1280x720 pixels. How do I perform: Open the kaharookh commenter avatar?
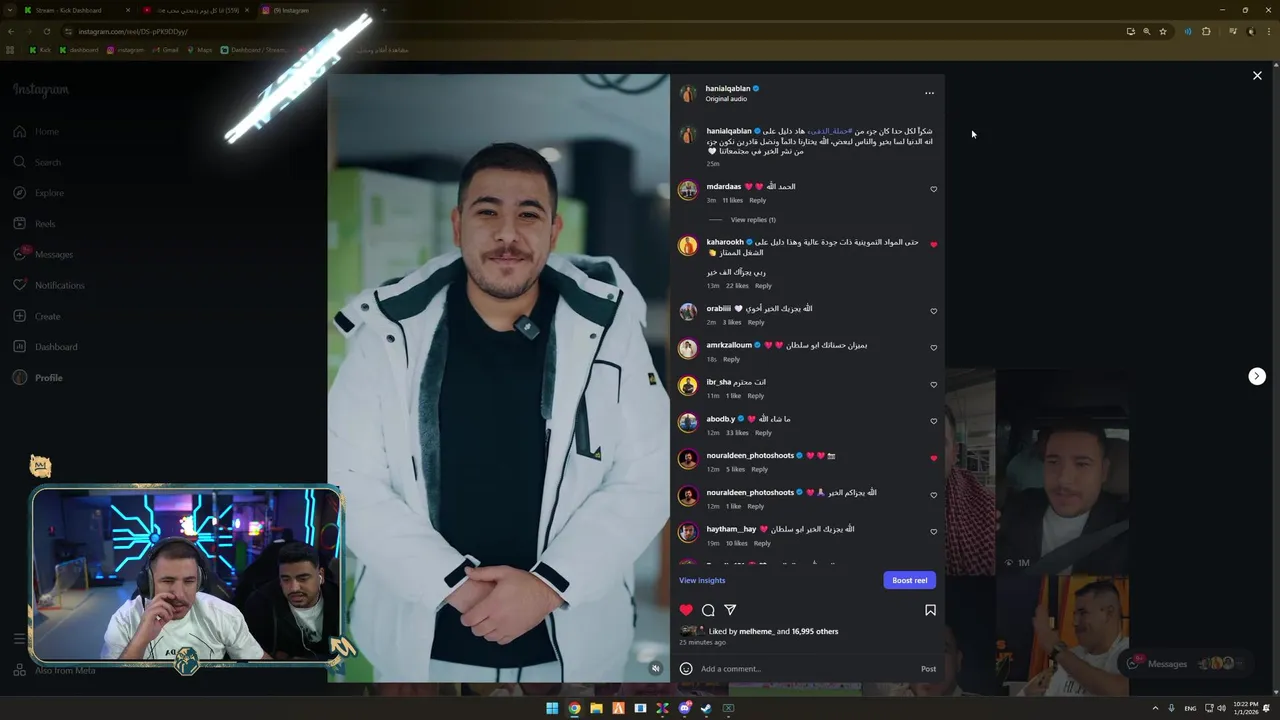tap(688, 246)
